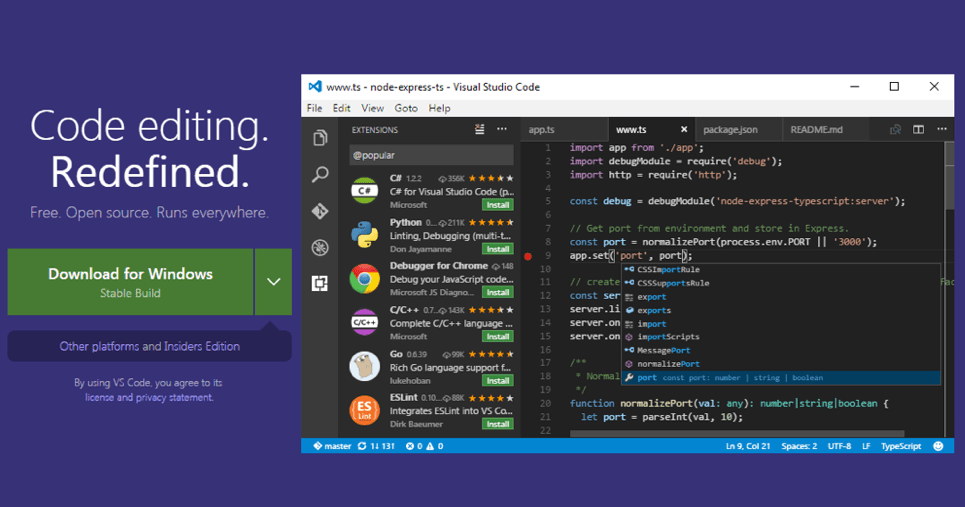The image size is (965, 507).
Task: Select the importScripts suggestion
Action: (781, 337)
